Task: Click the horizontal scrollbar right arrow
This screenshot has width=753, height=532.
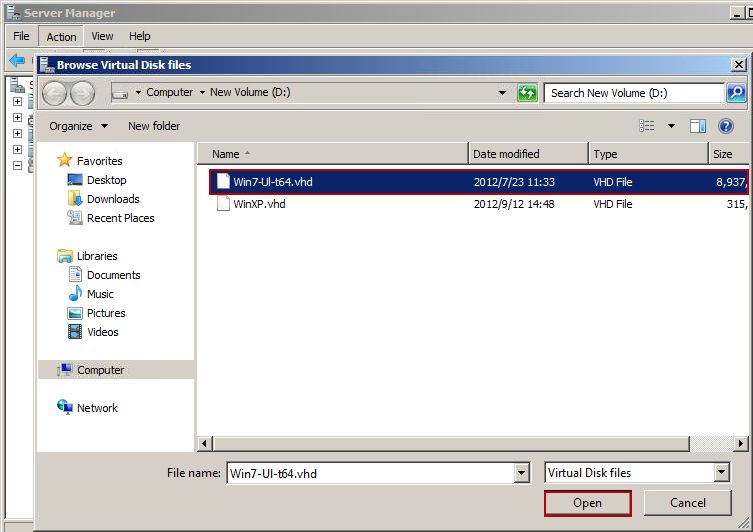Action: pyautogui.click(x=741, y=443)
